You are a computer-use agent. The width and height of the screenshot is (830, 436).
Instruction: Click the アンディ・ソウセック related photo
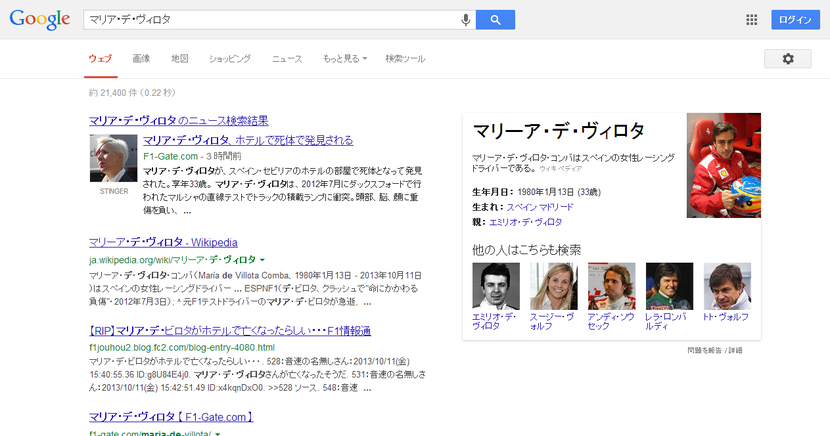point(611,286)
